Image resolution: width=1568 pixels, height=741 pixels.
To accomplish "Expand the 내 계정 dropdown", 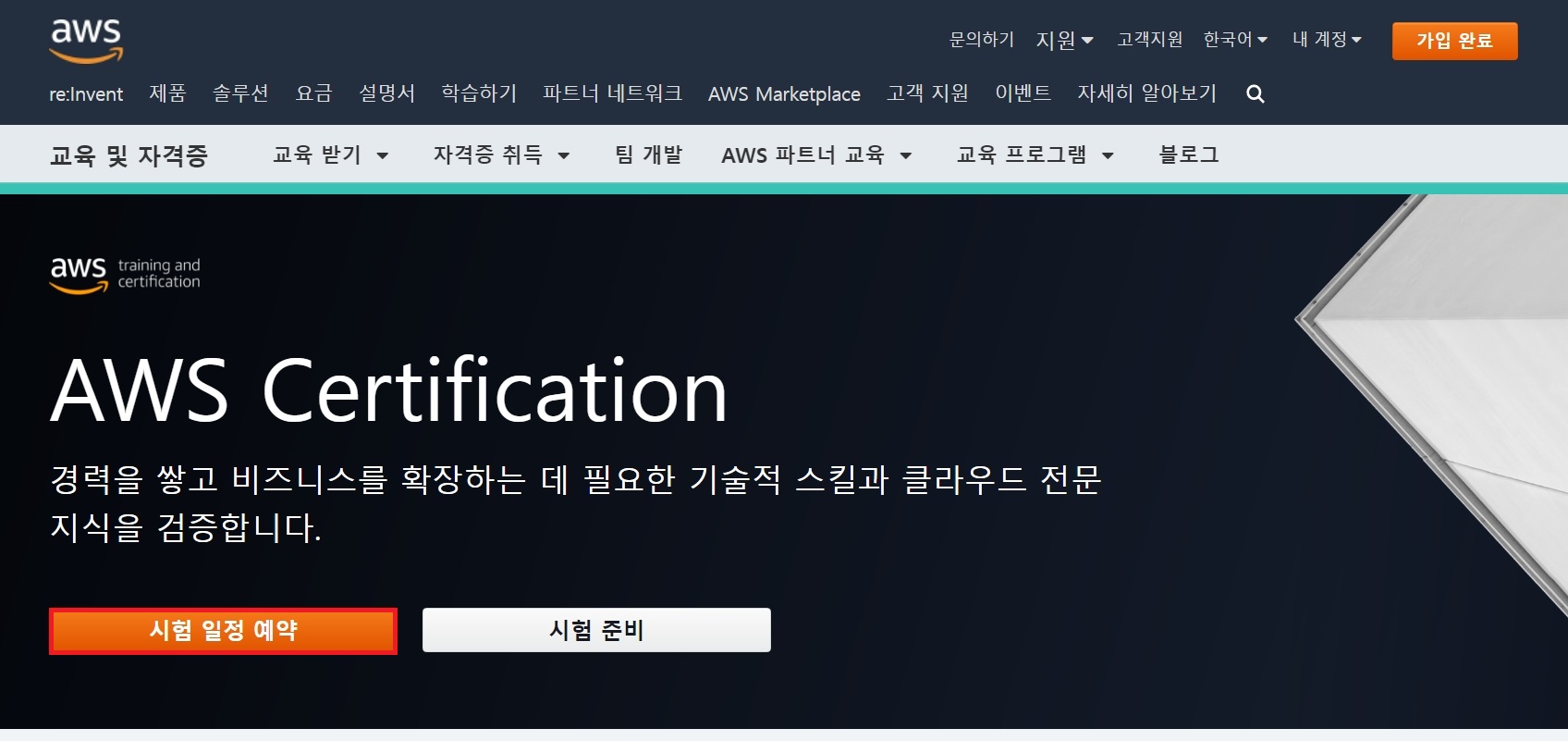I will coord(1327,39).
